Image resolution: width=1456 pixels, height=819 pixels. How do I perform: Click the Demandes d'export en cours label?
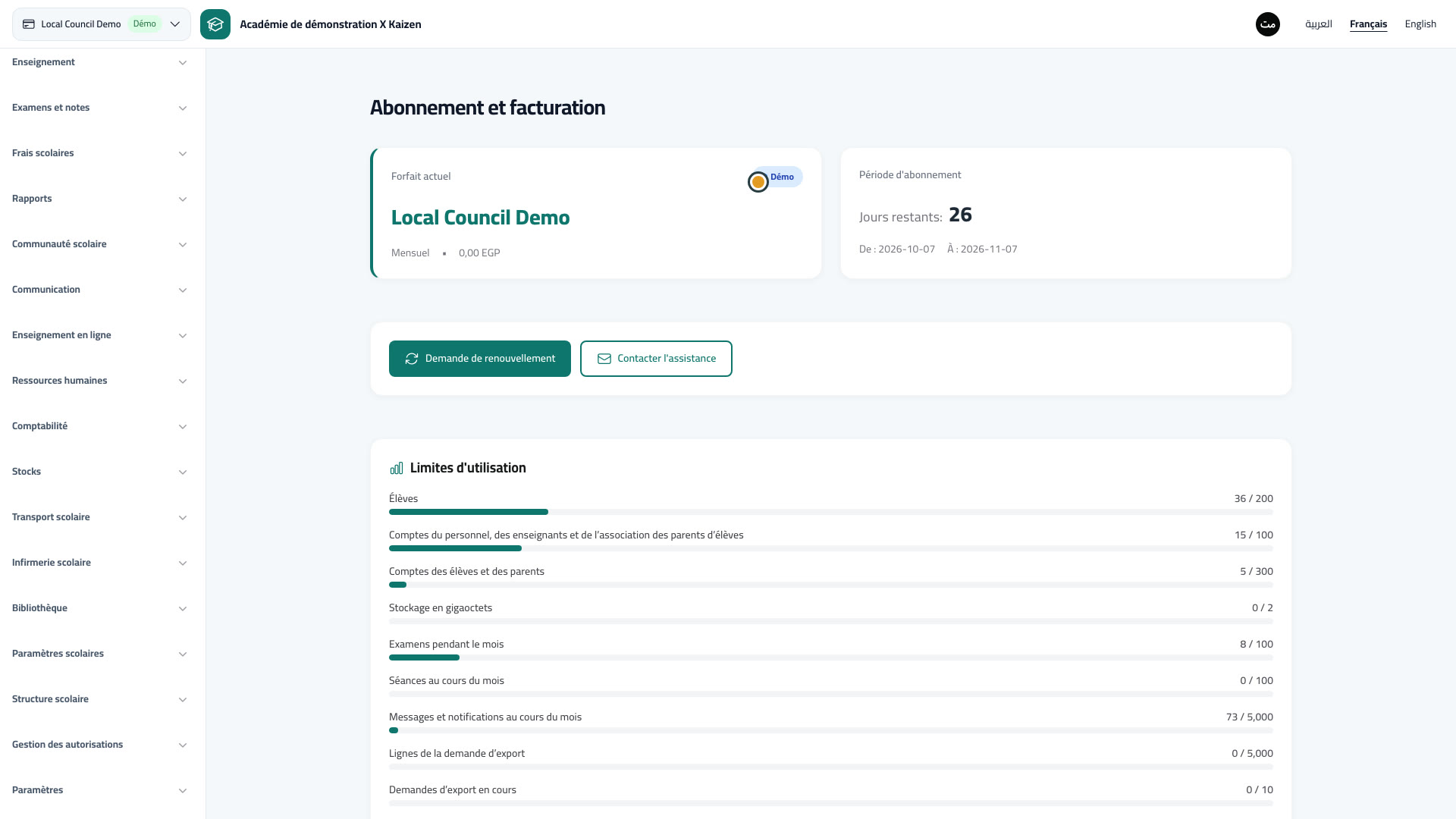pos(453,790)
